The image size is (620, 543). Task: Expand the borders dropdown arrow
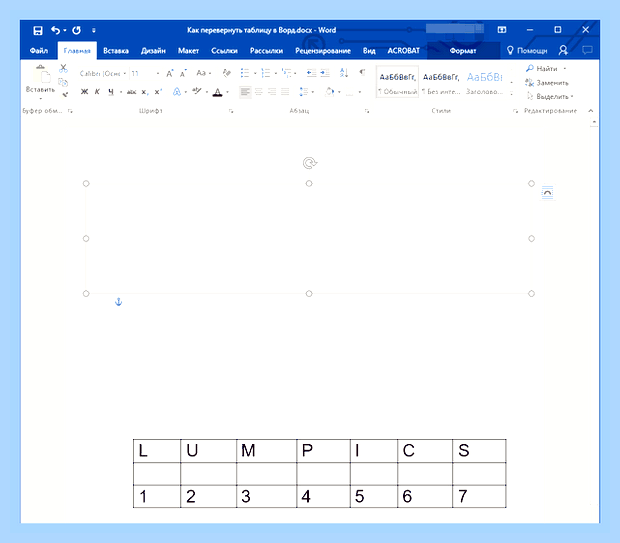point(360,92)
